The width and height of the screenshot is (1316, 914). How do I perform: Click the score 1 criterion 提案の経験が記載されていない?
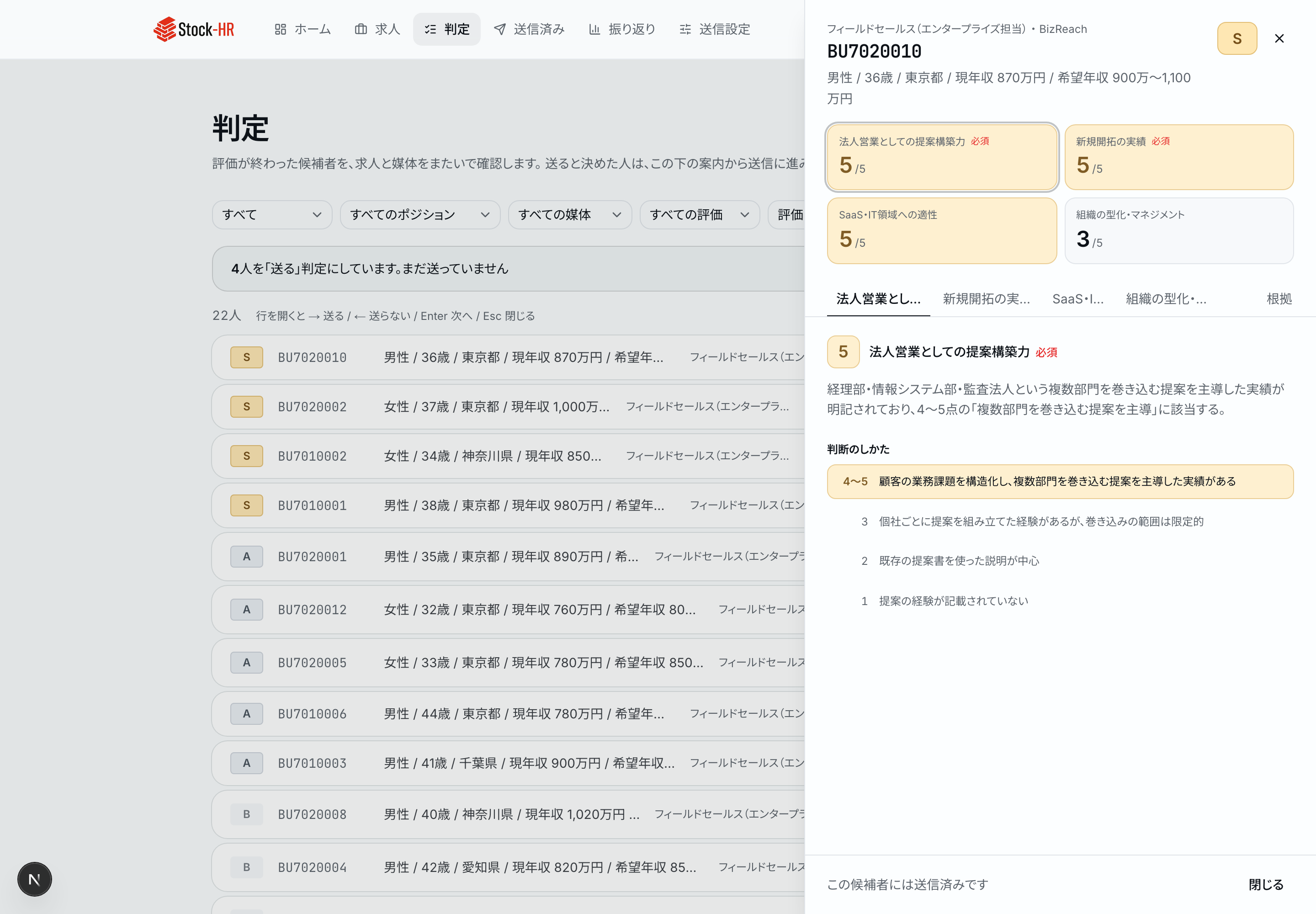pyautogui.click(x=1060, y=601)
